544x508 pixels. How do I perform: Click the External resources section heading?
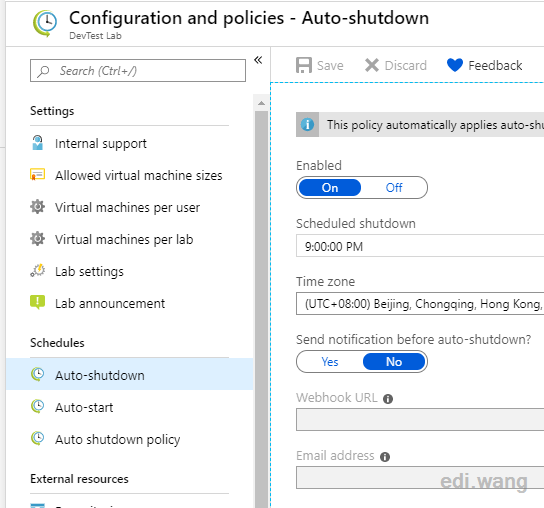coord(79,479)
